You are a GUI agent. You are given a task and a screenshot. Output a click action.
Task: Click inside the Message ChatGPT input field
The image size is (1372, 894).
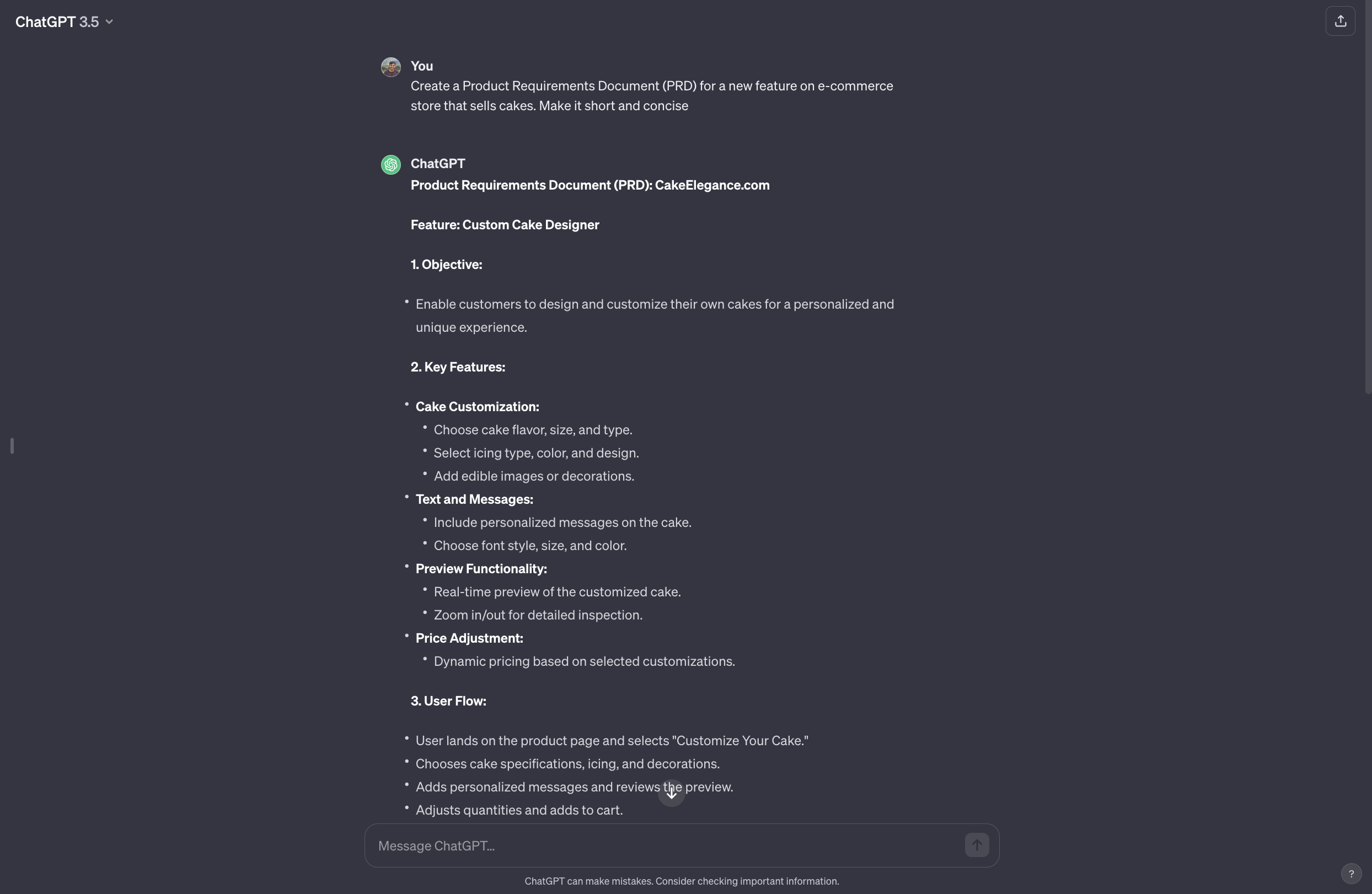pos(634,845)
